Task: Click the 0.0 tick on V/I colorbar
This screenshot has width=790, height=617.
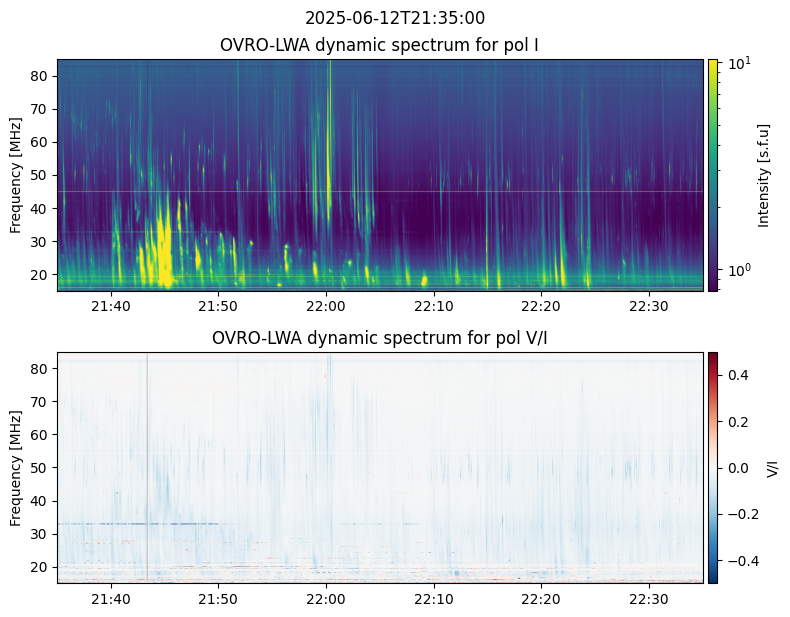Action: point(738,467)
